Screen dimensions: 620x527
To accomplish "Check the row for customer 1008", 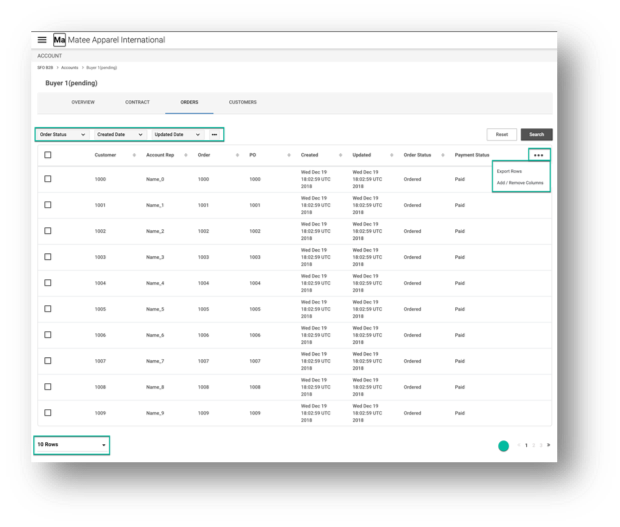I will click(48, 387).
